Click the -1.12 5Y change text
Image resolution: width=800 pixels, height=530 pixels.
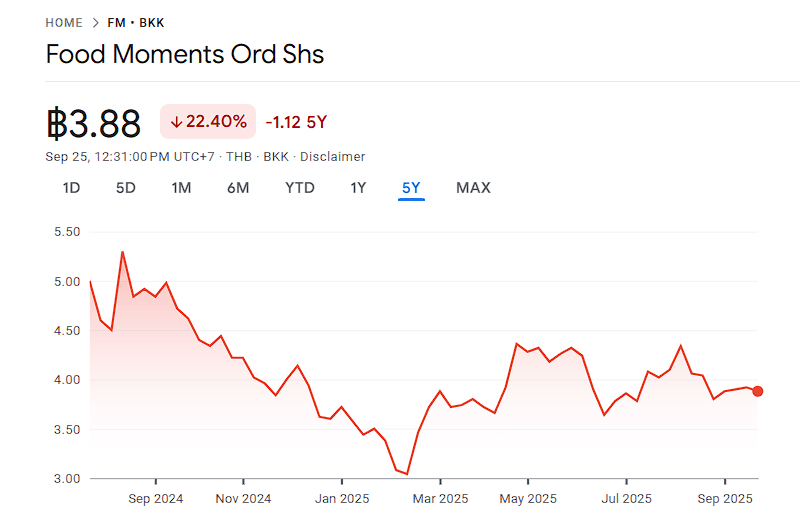296,122
